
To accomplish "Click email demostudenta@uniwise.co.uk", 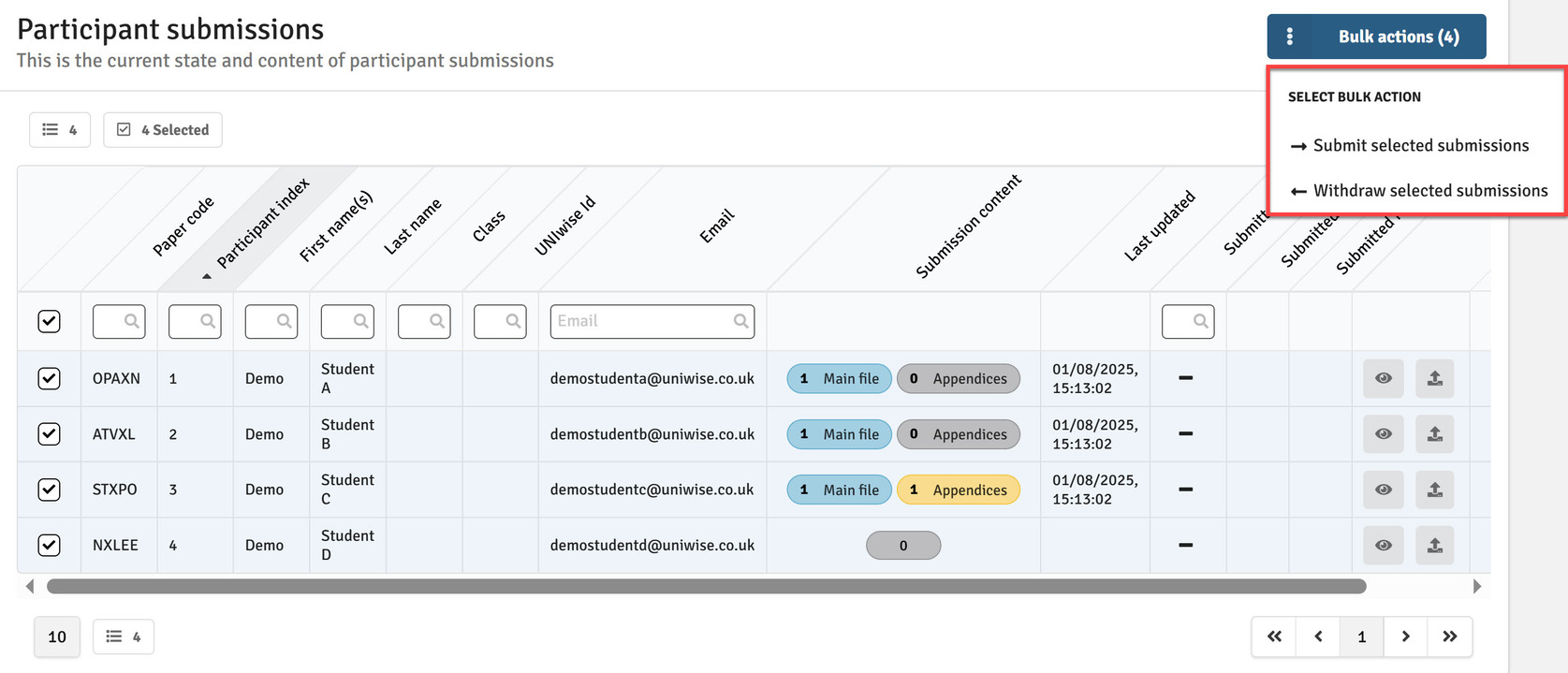I will 652,378.
